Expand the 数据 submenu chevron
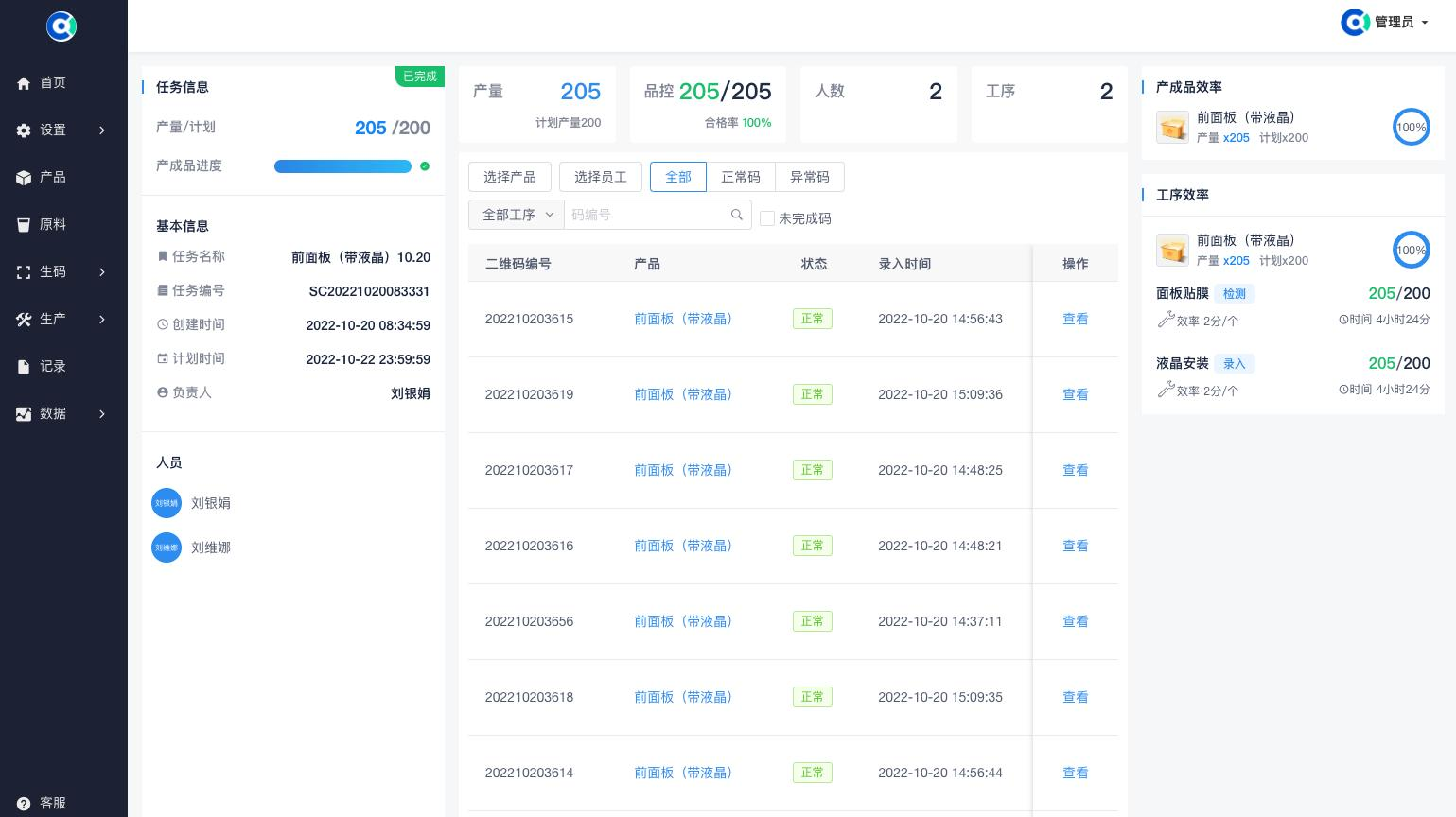 click(102, 414)
